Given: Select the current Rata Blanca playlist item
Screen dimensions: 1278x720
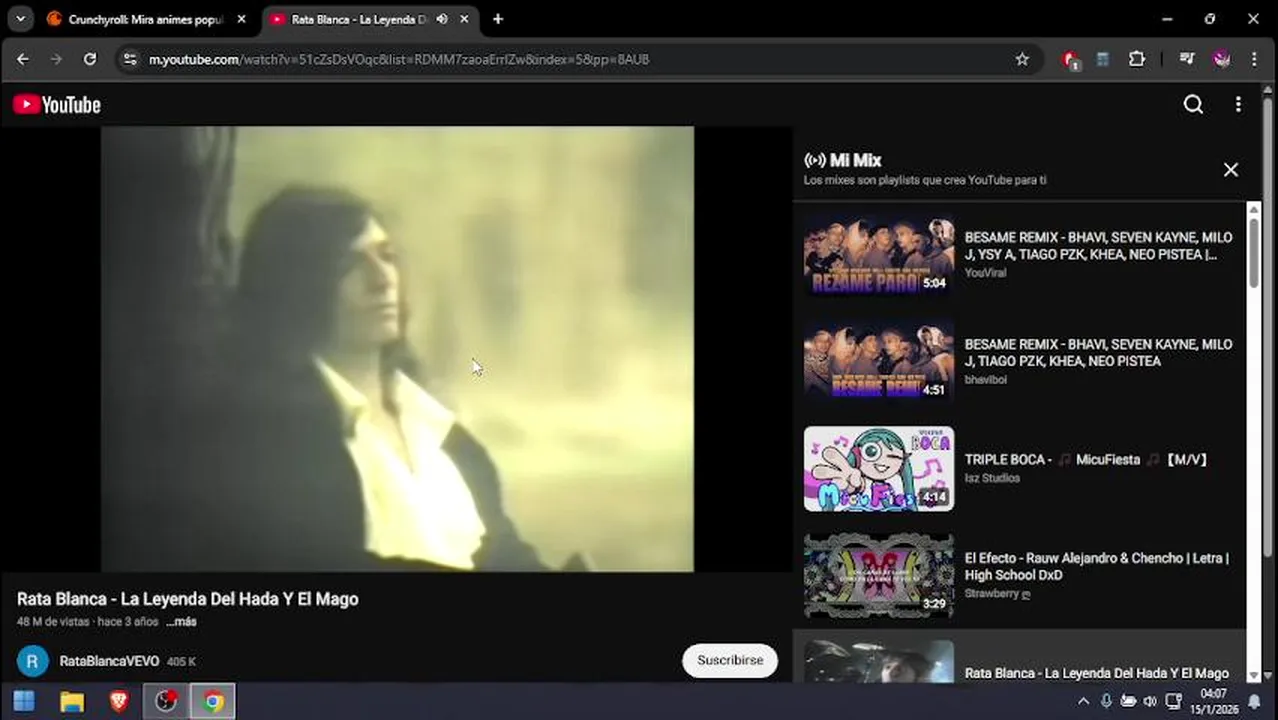Looking at the screenshot, I should coord(1019,658).
